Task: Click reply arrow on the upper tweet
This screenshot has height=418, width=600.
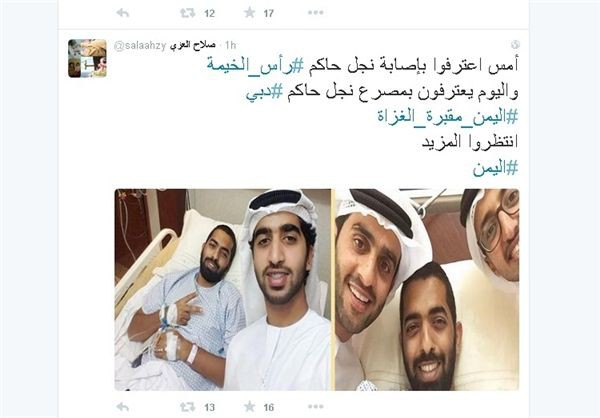Action: point(122,13)
